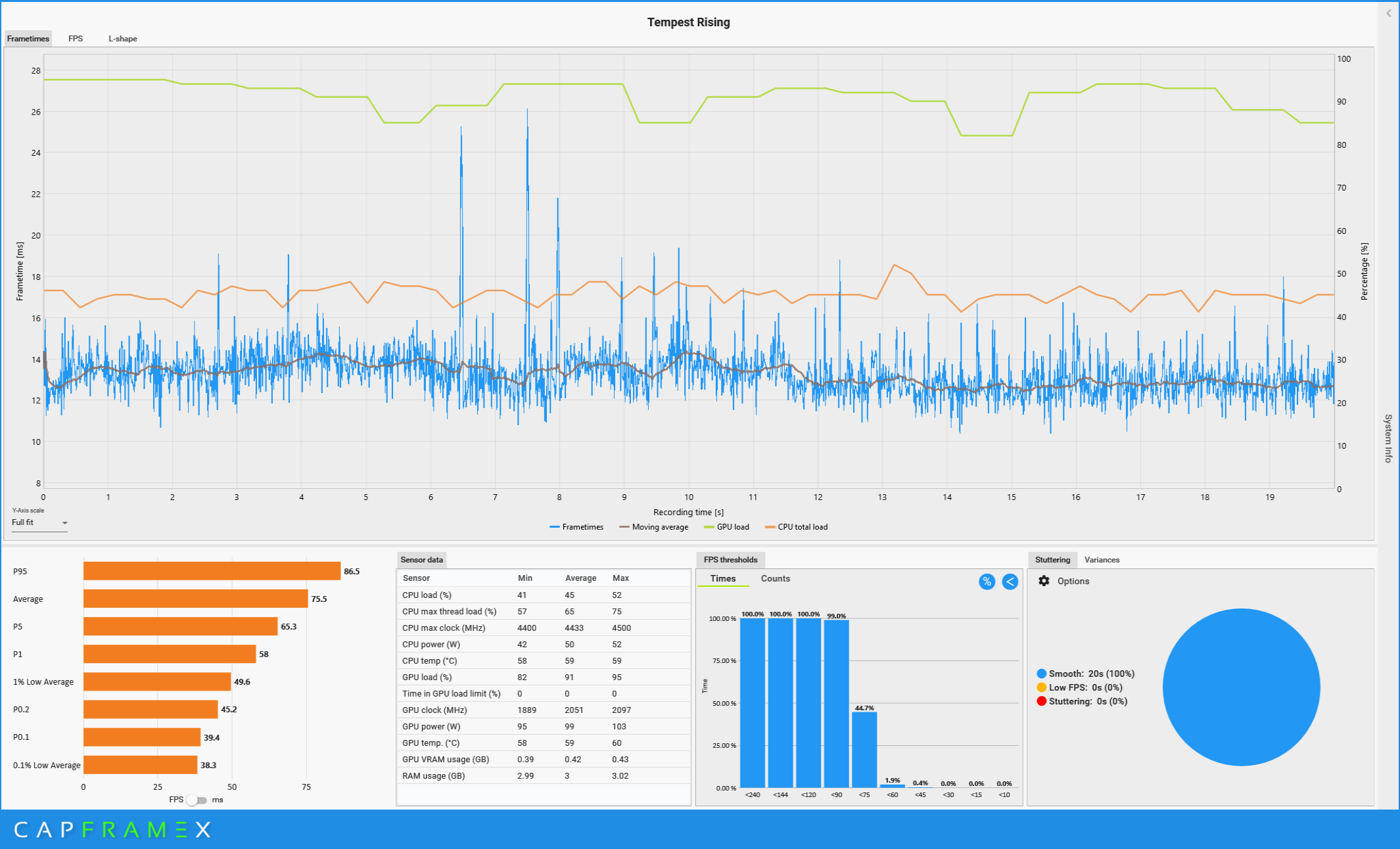The width and height of the screenshot is (1400, 849).
Task: Switch to Counts in the FPS thresholds panel
Action: click(776, 578)
